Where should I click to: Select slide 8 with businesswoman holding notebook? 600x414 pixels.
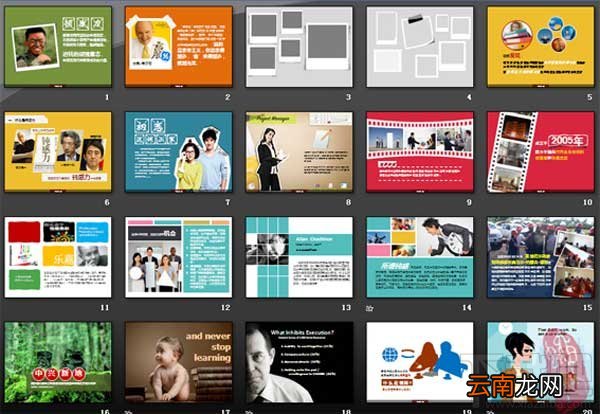[299, 152]
